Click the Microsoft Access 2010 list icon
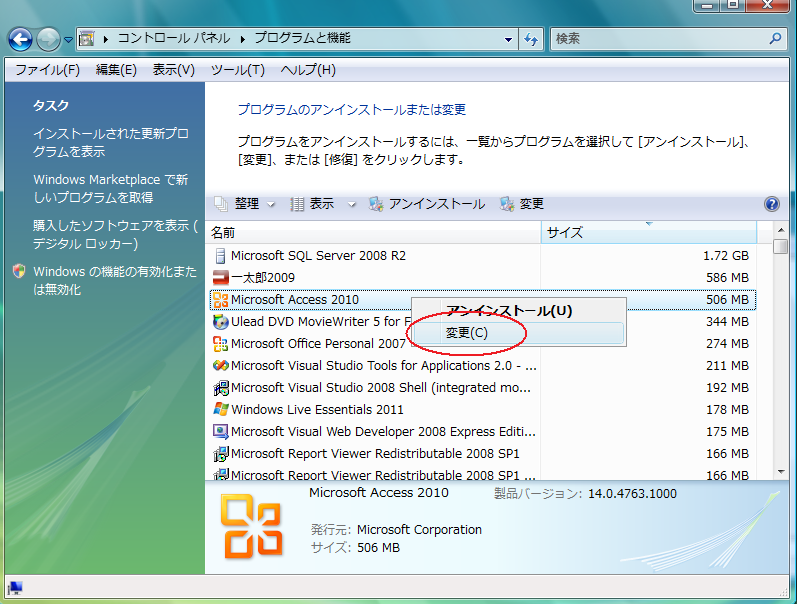 221,300
